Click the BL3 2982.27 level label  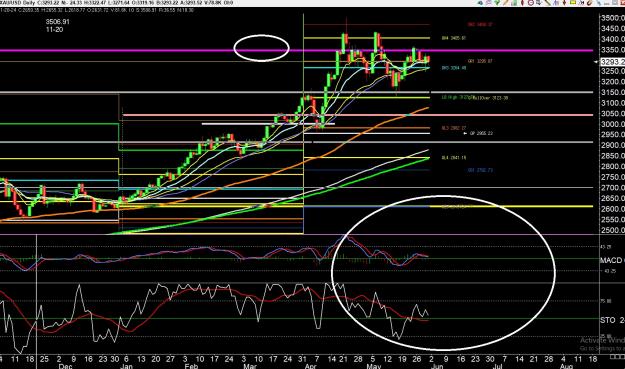(x=454, y=128)
